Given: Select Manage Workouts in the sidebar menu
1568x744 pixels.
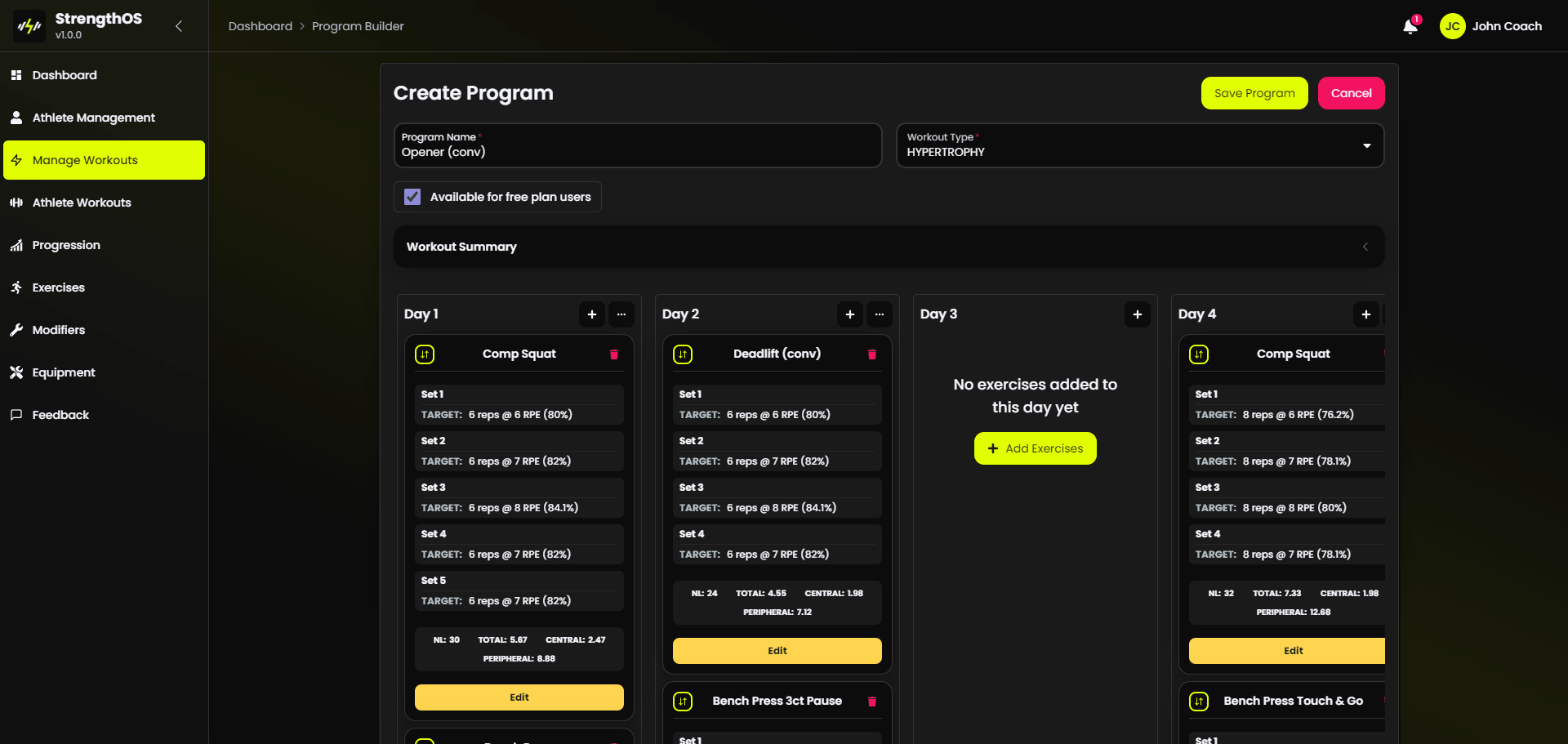Looking at the screenshot, I should (84, 160).
